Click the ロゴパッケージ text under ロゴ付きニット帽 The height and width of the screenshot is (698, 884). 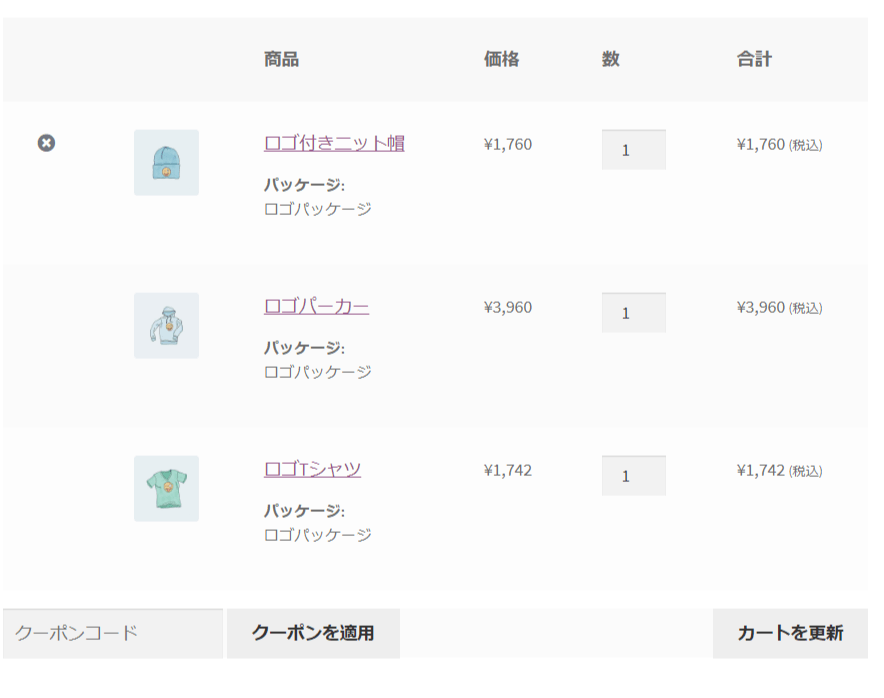(x=318, y=209)
